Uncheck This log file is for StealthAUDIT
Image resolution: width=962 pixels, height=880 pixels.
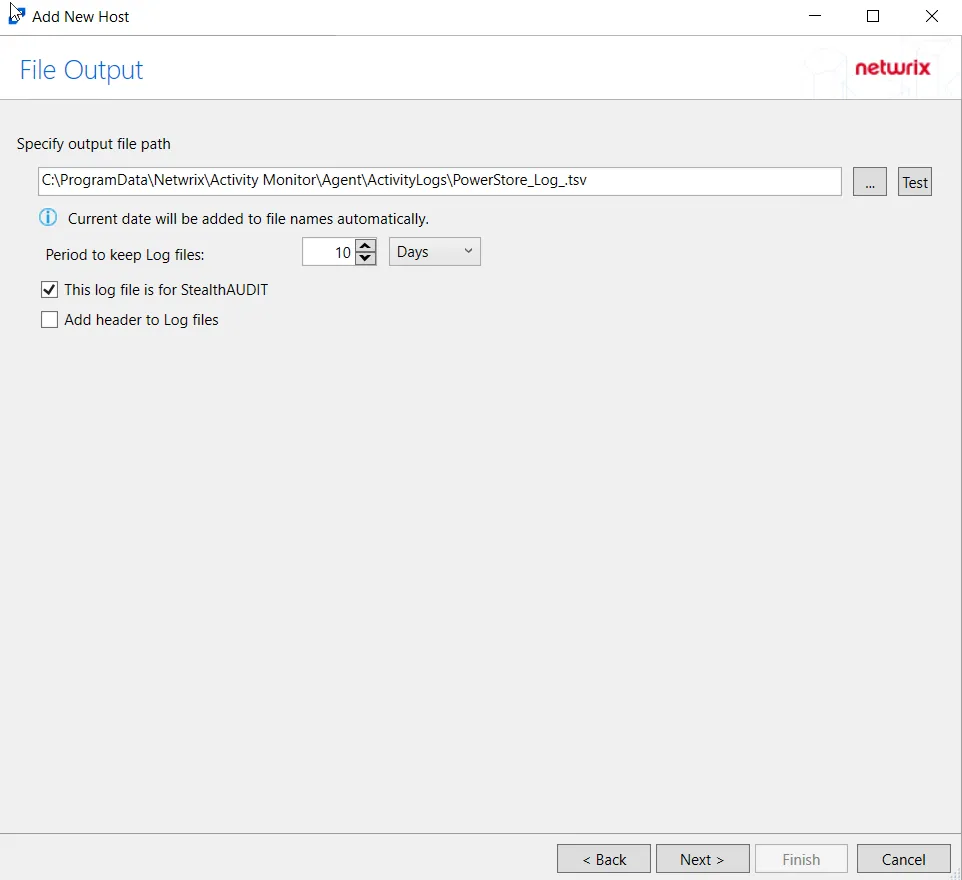tap(49, 290)
